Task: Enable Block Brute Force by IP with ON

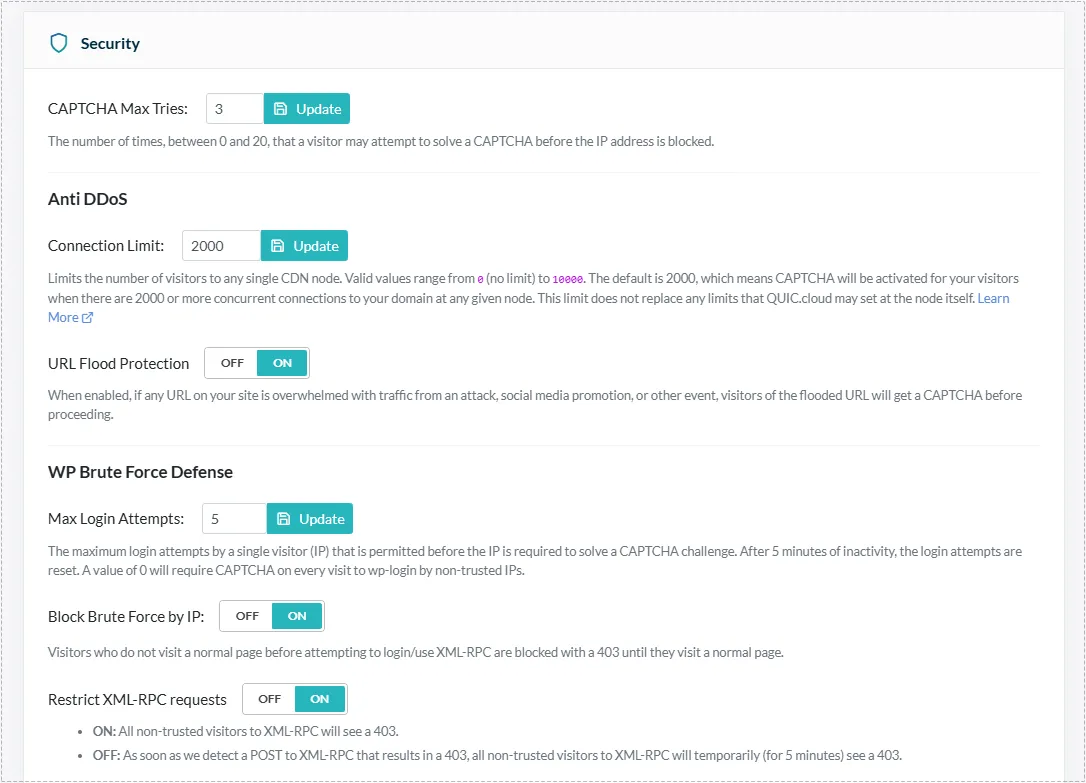Action: 297,616
